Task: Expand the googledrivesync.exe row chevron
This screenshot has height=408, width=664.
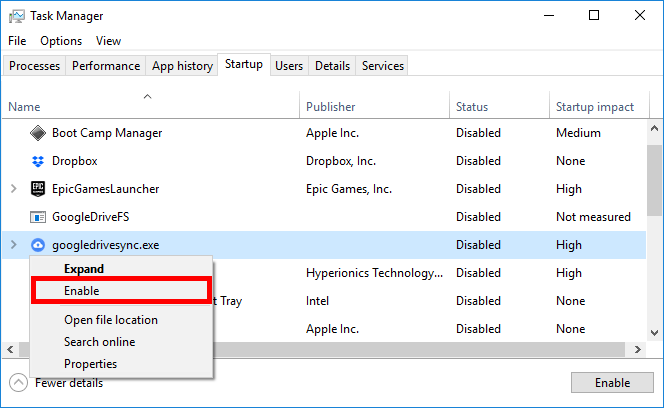Action: click(x=14, y=244)
